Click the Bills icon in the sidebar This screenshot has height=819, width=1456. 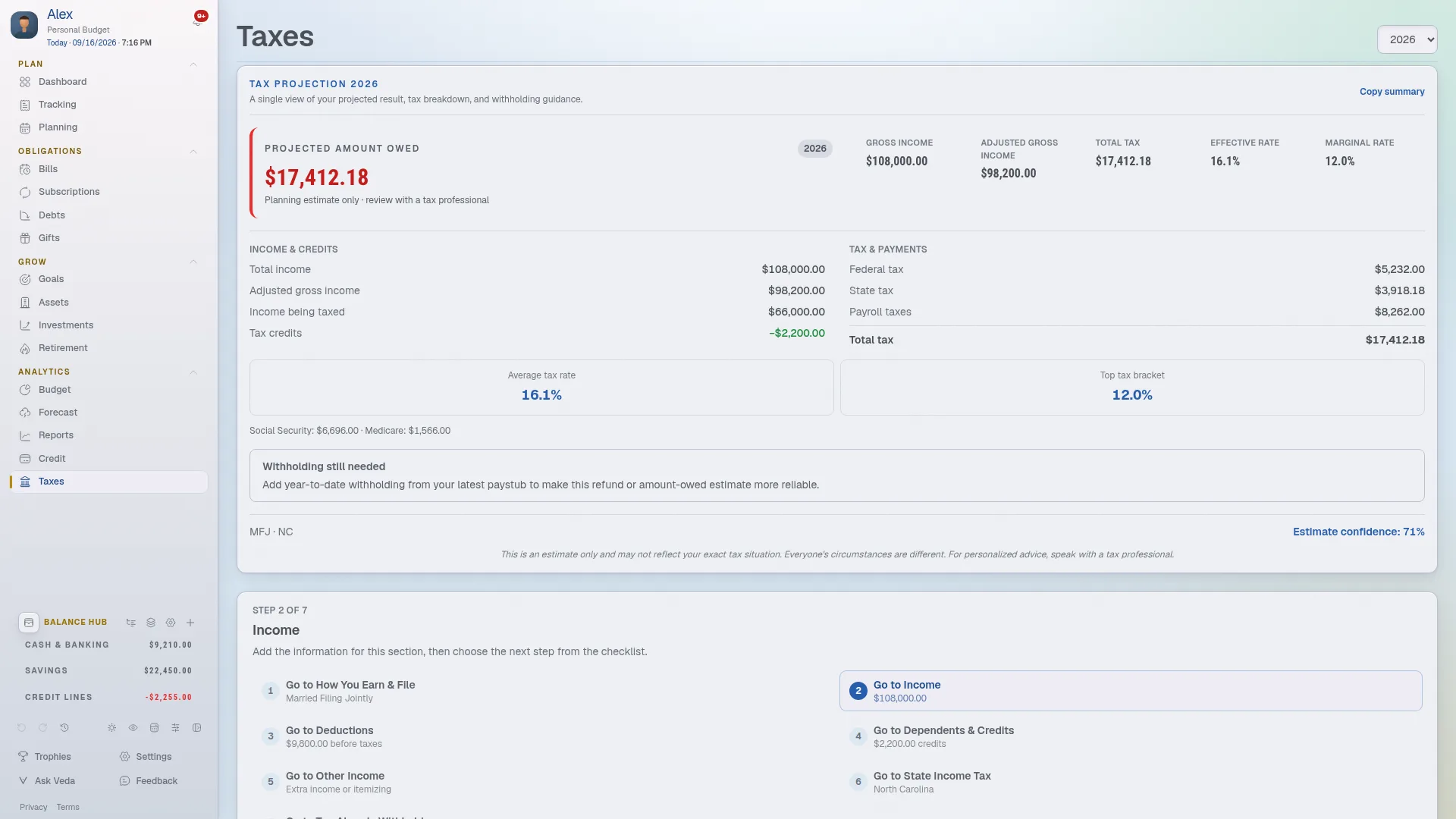(x=25, y=169)
